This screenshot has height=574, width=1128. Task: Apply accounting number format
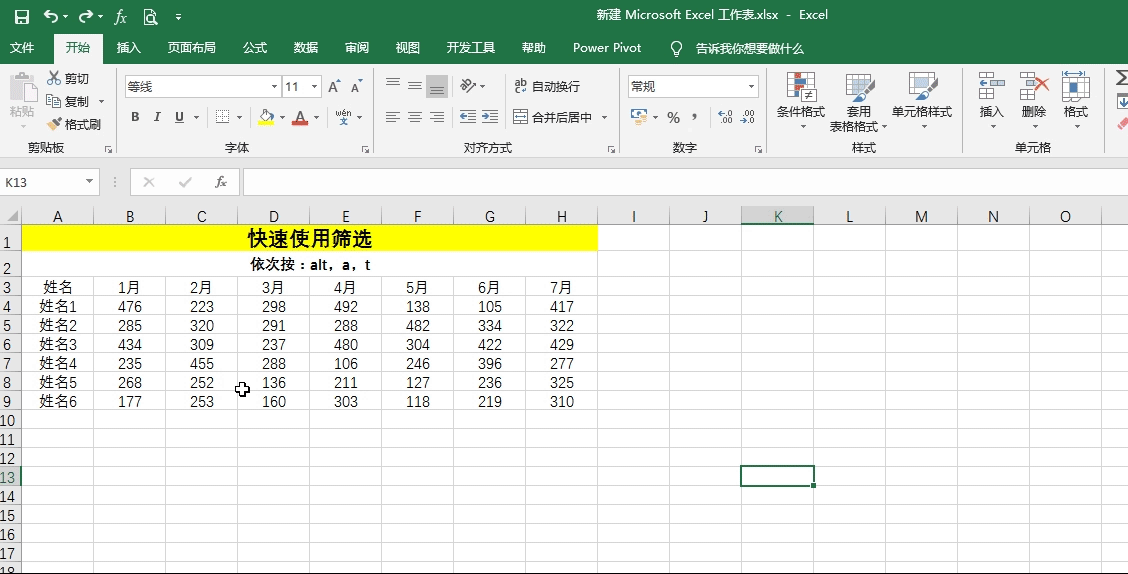click(638, 117)
